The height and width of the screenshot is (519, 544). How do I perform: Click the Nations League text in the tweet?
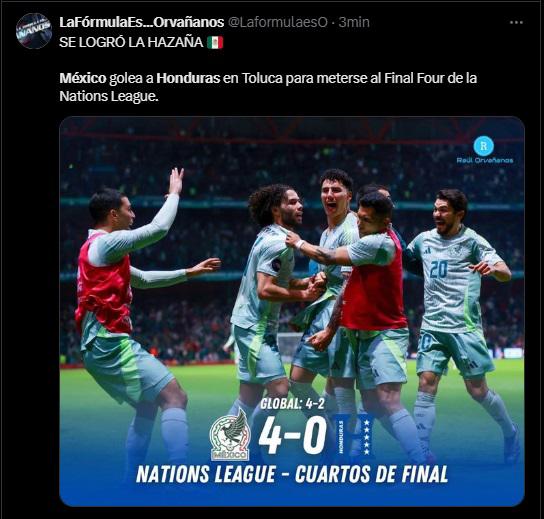coord(109,96)
